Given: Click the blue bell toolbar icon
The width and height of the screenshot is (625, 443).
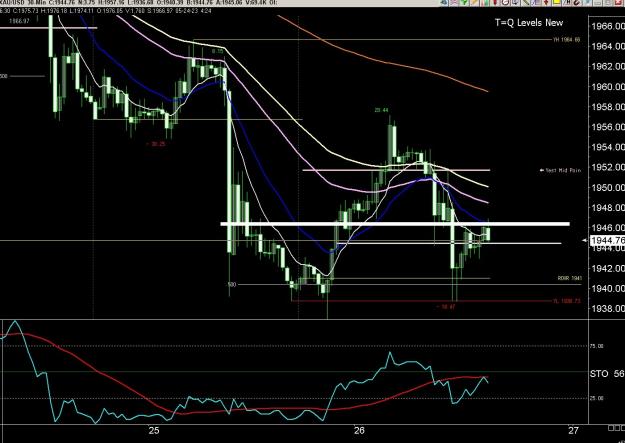Looking at the screenshot, I should point(443,2).
